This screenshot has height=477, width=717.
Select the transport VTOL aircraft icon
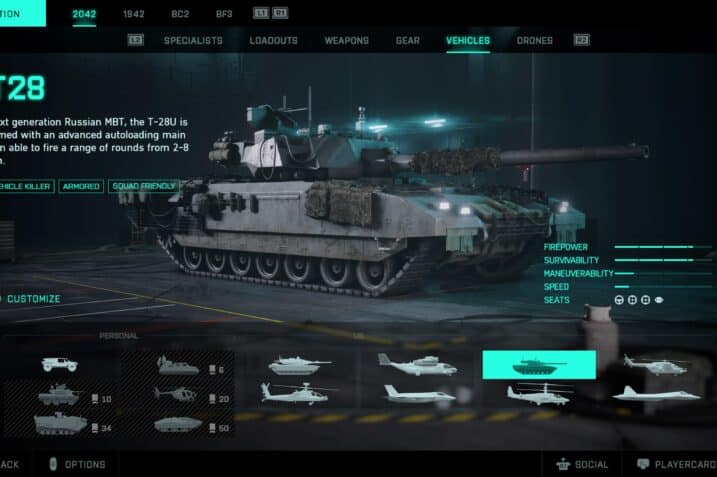[x=417, y=364]
